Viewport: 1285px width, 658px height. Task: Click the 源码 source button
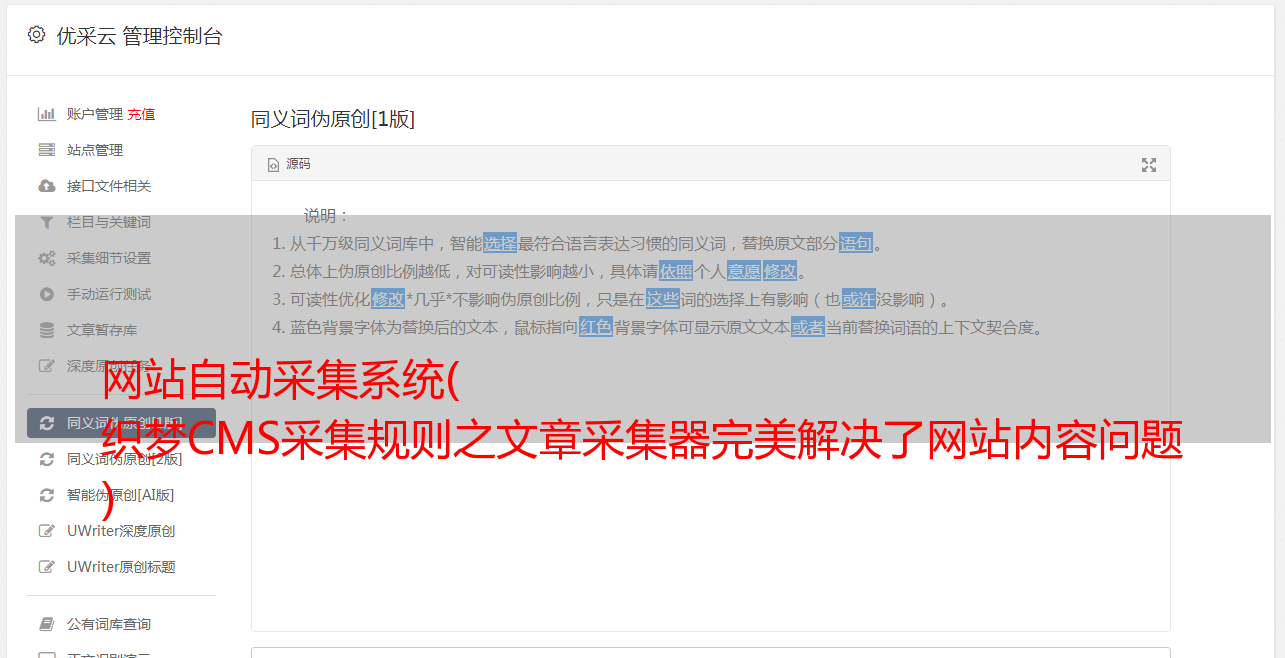tap(289, 164)
